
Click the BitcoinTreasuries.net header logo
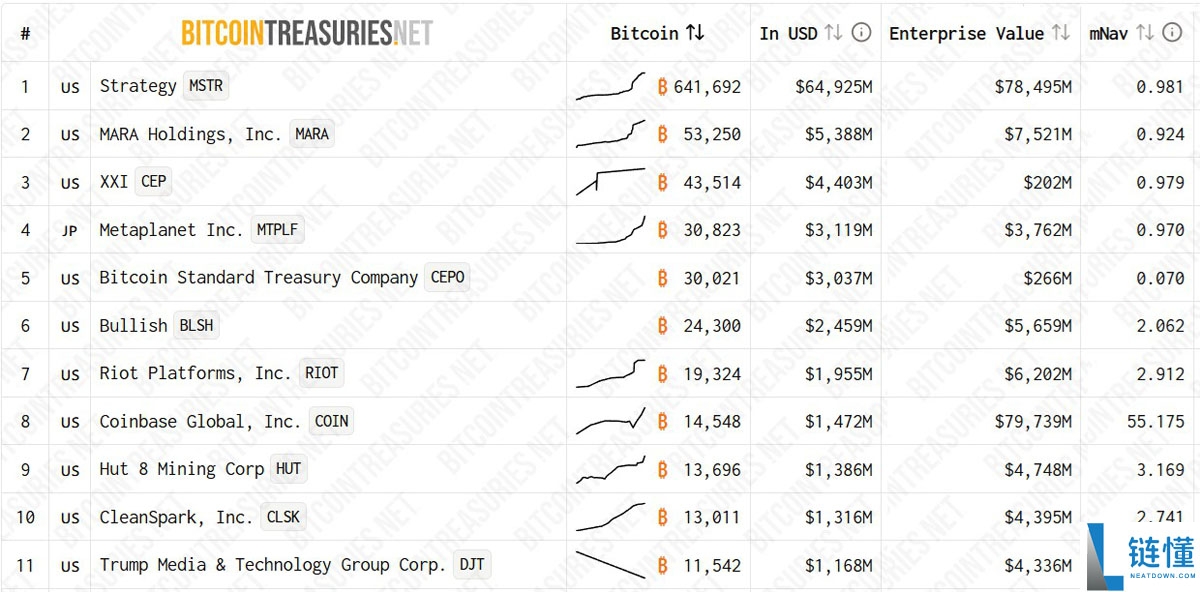(305, 32)
